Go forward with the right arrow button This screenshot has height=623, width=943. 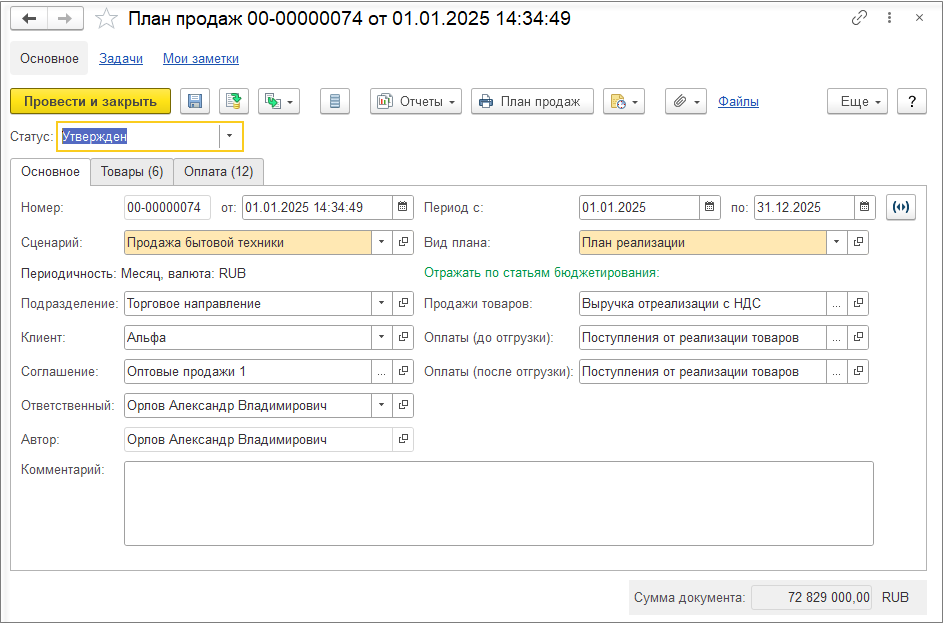coord(65,19)
